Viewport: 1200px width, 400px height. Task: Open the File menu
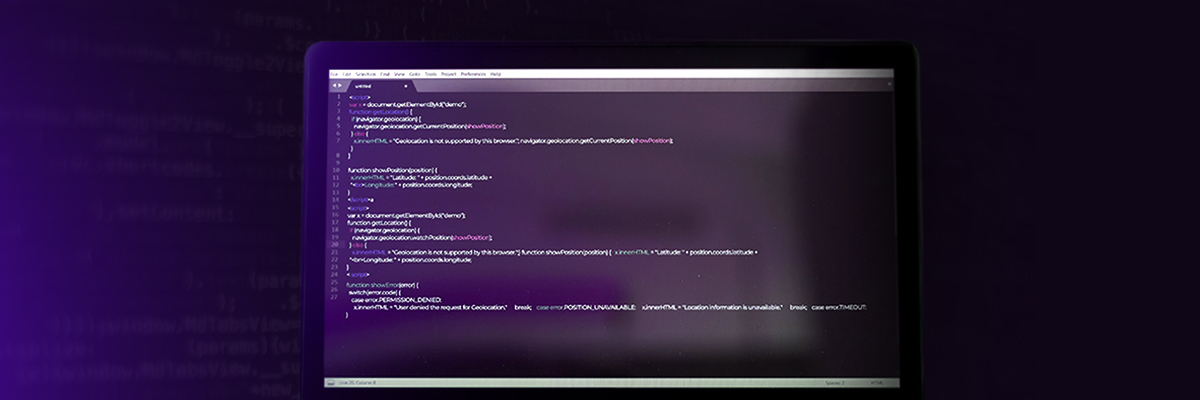tap(334, 74)
